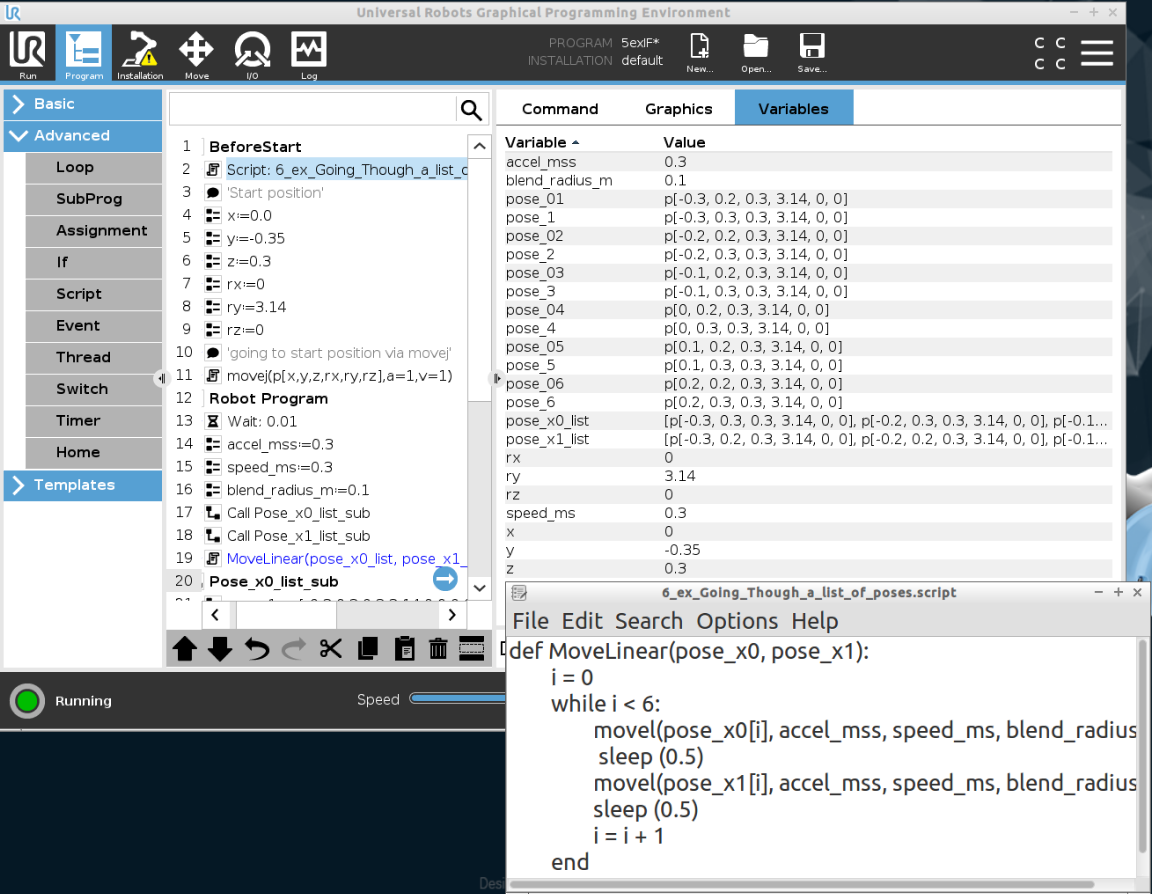This screenshot has height=894, width=1152.
Task: Insert an Event node
Action: [93, 325]
